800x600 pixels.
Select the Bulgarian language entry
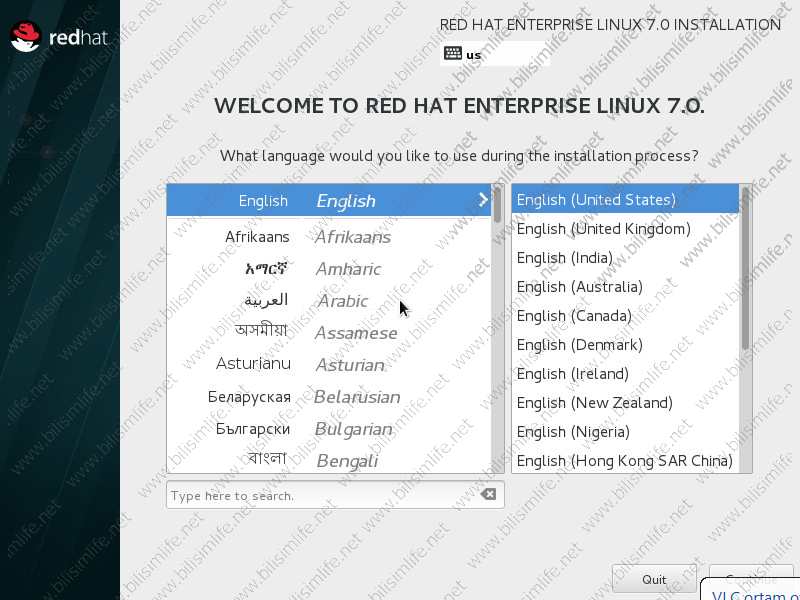328,429
